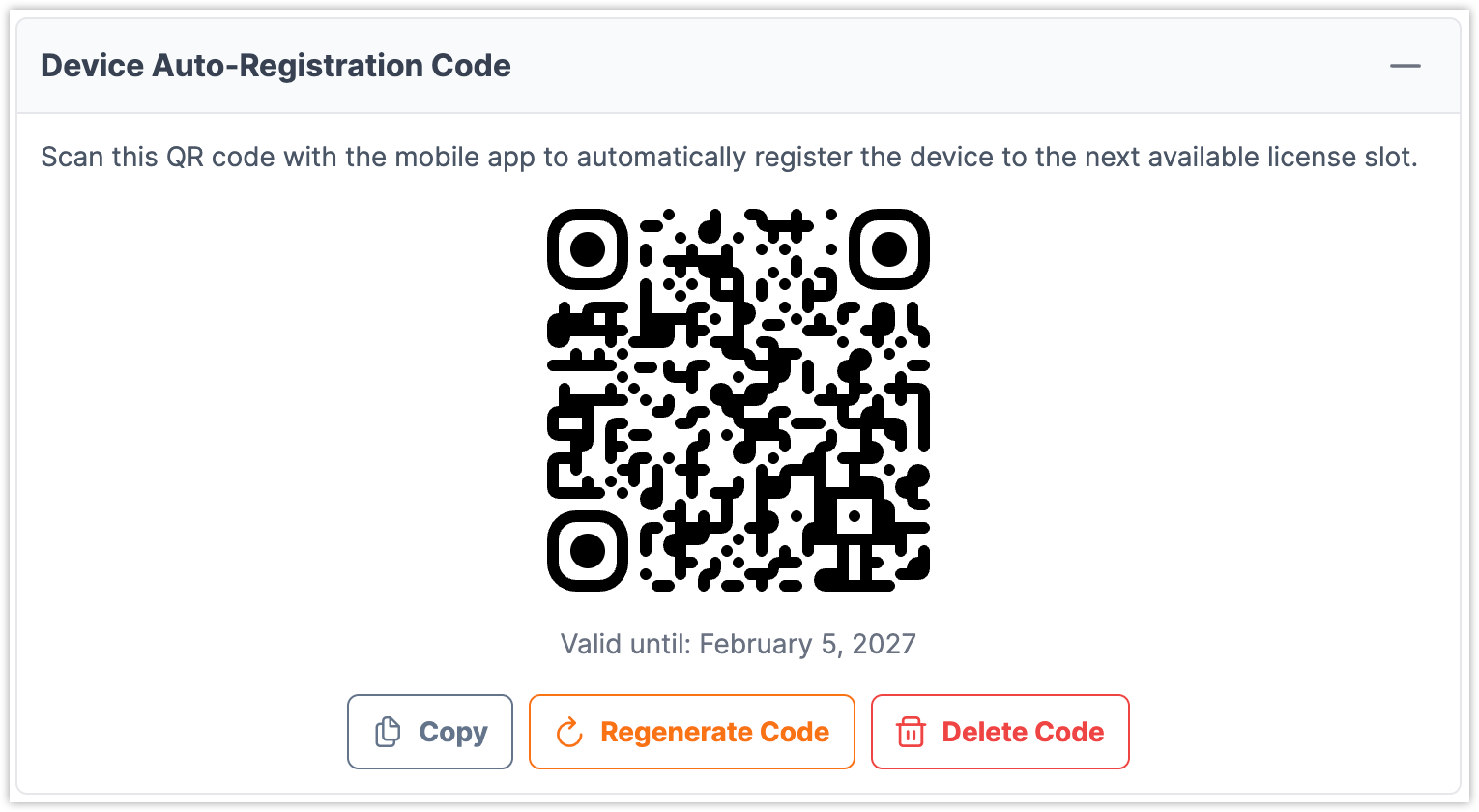Click the red trash can icon
The width and height of the screenshot is (1479, 812).
coord(911,733)
